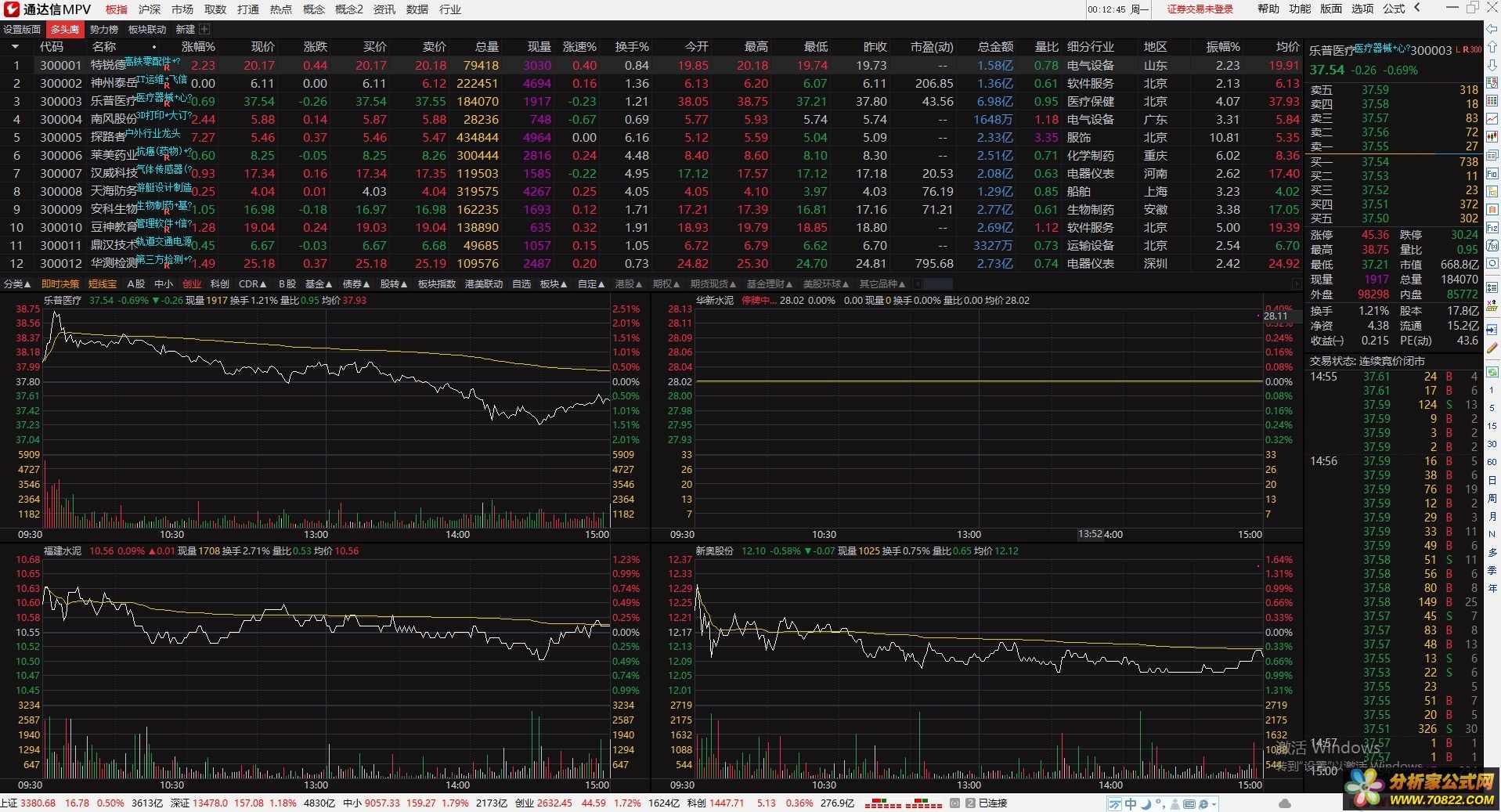Click the 乐普医疗 intraday chart panel
Viewport: 1501px width, 812px height.
325,417
